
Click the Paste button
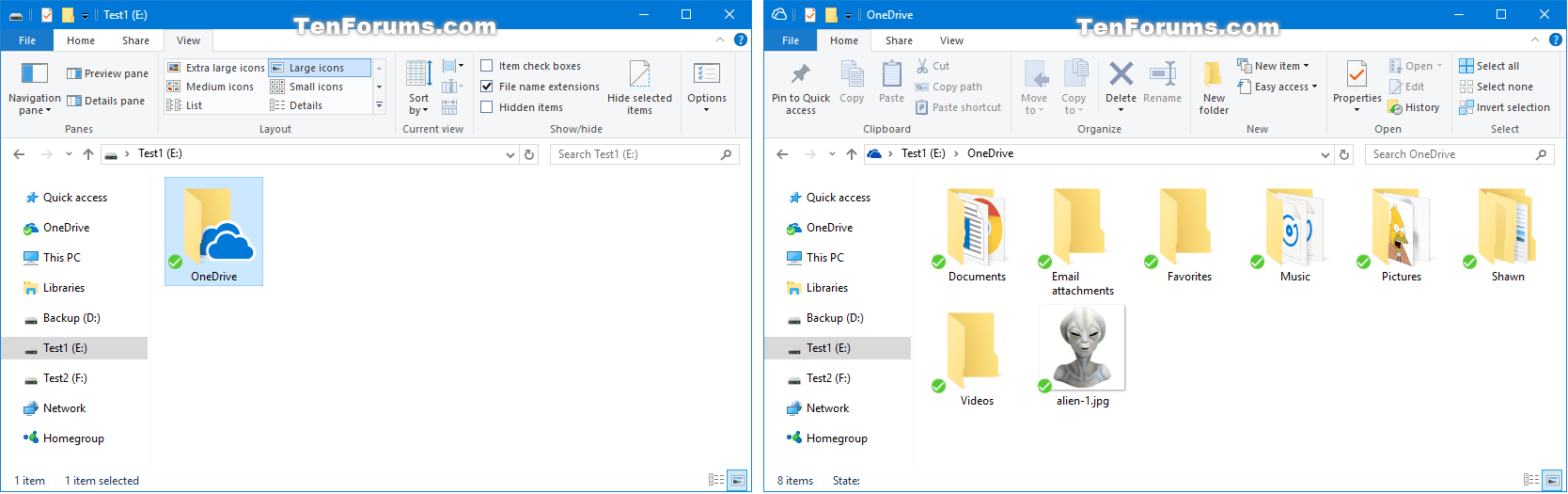(x=891, y=83)
